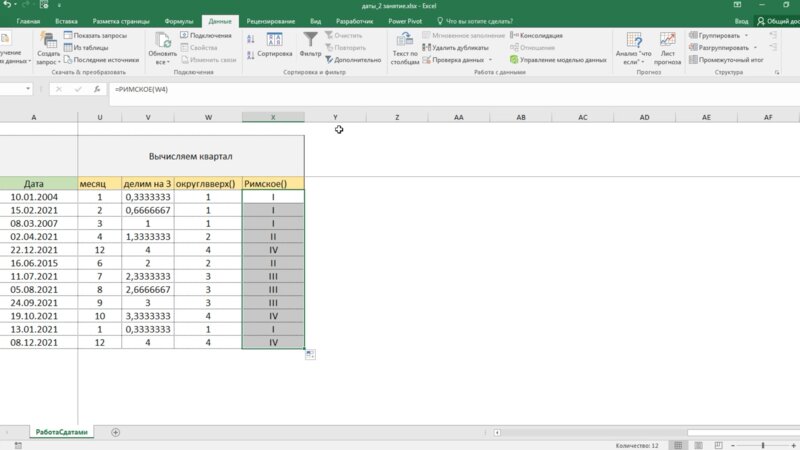This screenshot has width=800, height=450.
Task: Create a Лист прогноза forecast sheet
Action: point(667,48)
